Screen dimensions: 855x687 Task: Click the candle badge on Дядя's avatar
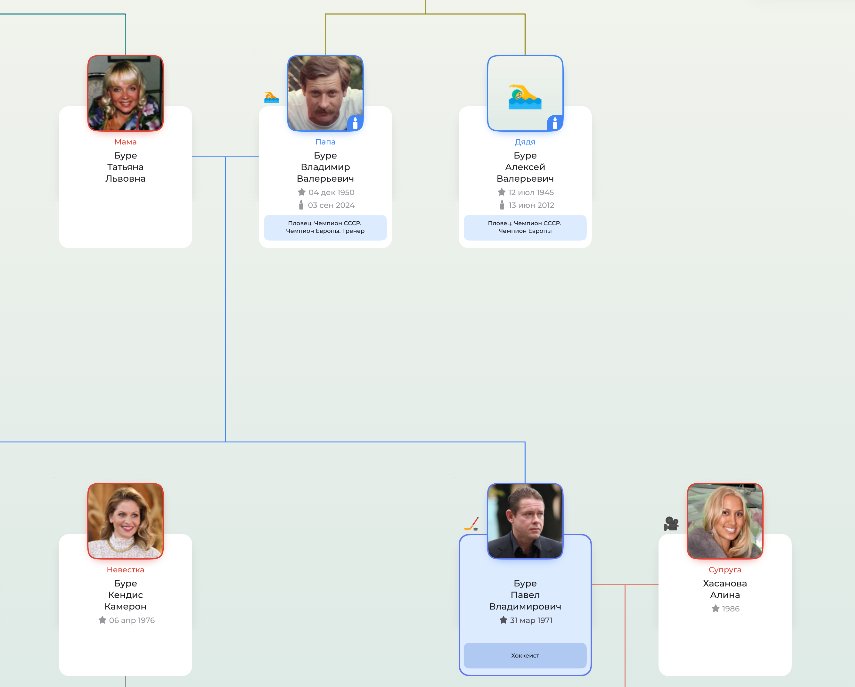pos(554,123)
